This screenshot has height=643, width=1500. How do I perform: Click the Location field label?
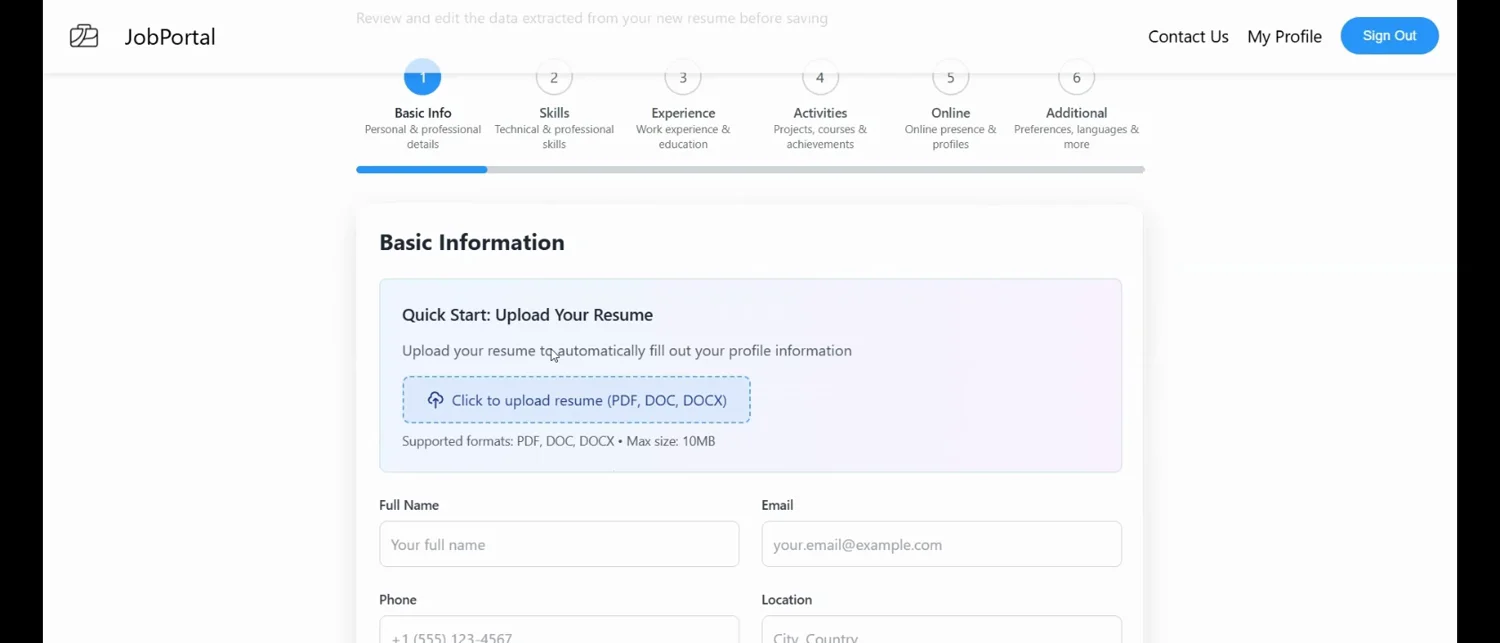coord(787,600)
